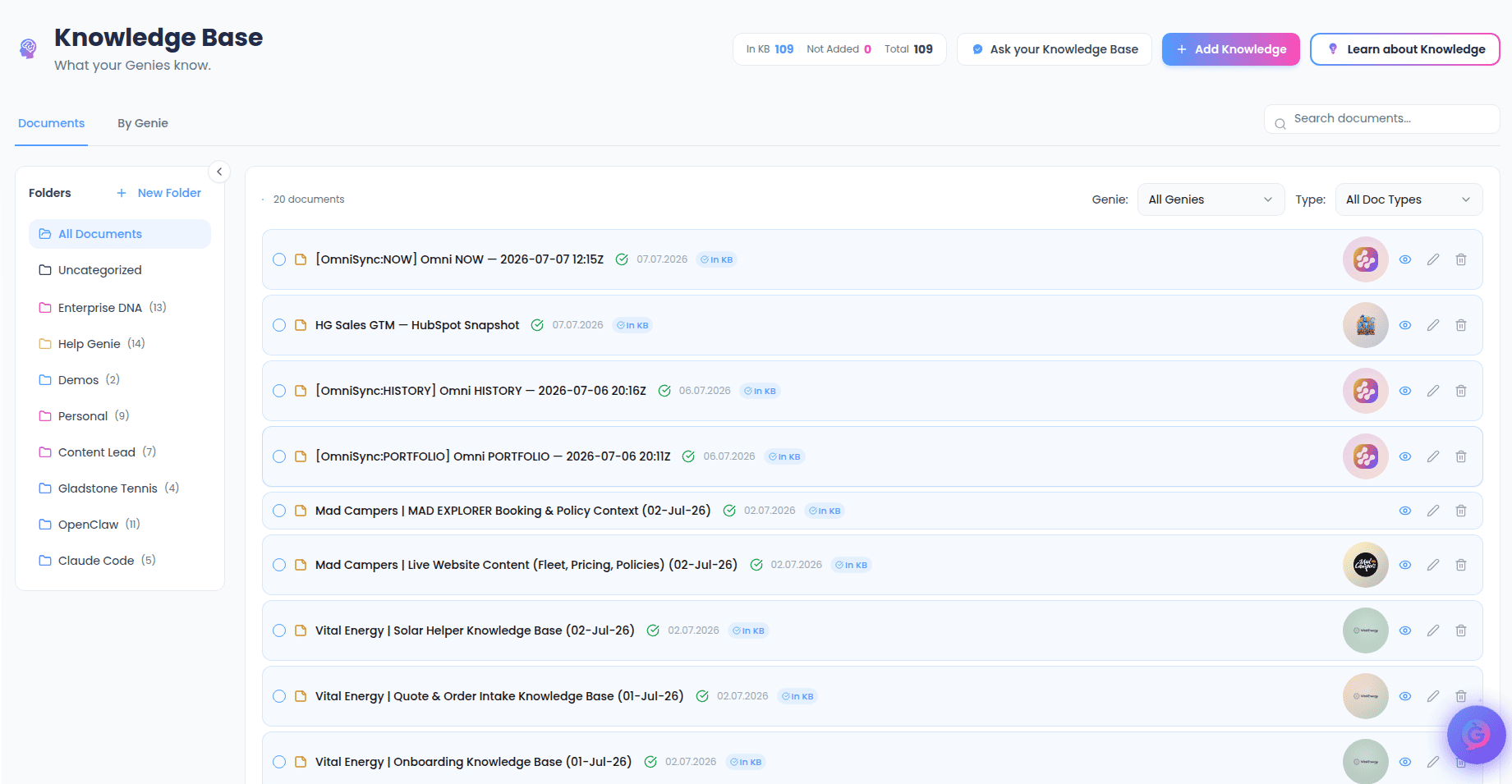The image size is (1512, 784).
Task: Select the Mad Campers MAD EXPLORER document checkbox
Action: [x=279, y=511]
